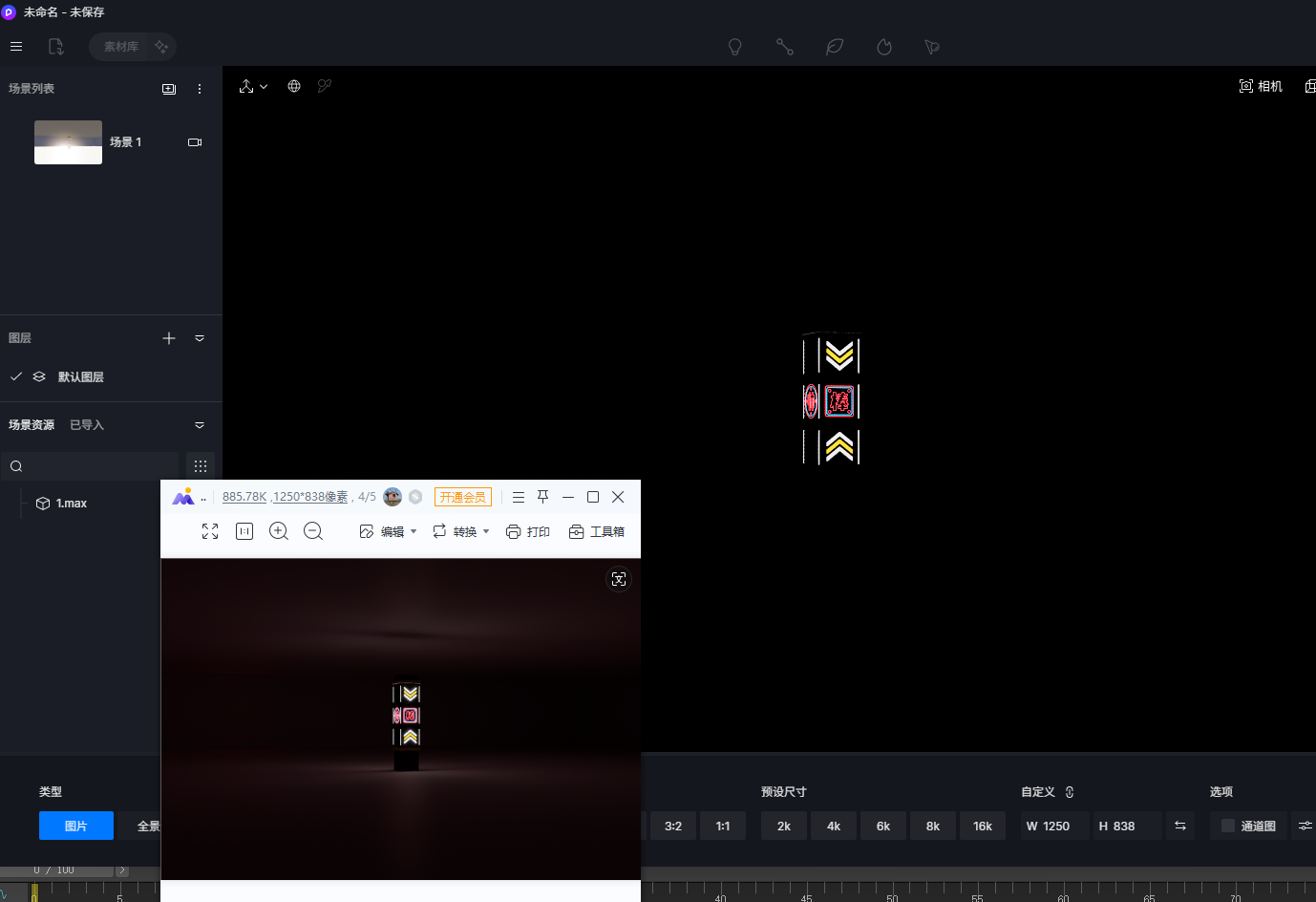The image size is (1316, 902).
Task: Choose the 3:2 aspect ratio
Action: 673,826
